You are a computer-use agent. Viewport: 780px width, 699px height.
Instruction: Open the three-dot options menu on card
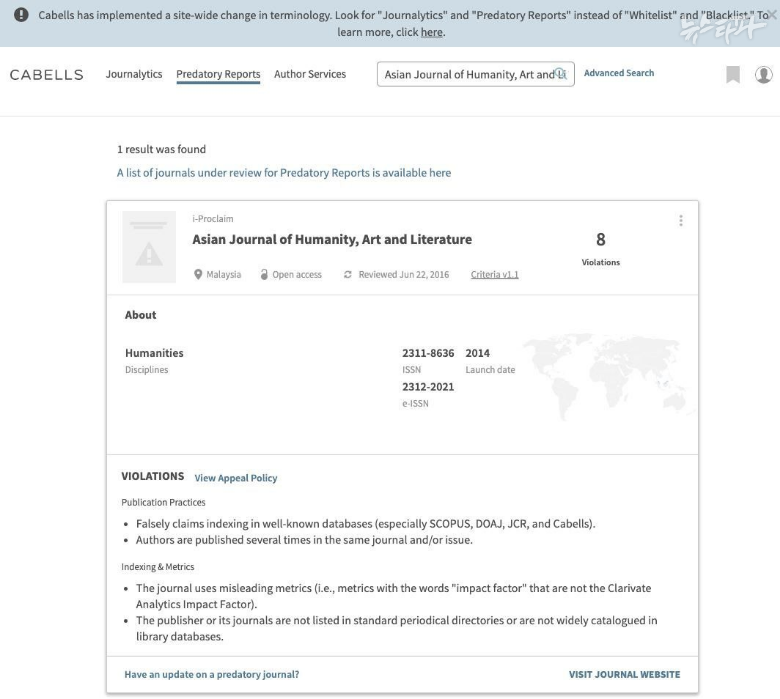[x=681, y=220]
